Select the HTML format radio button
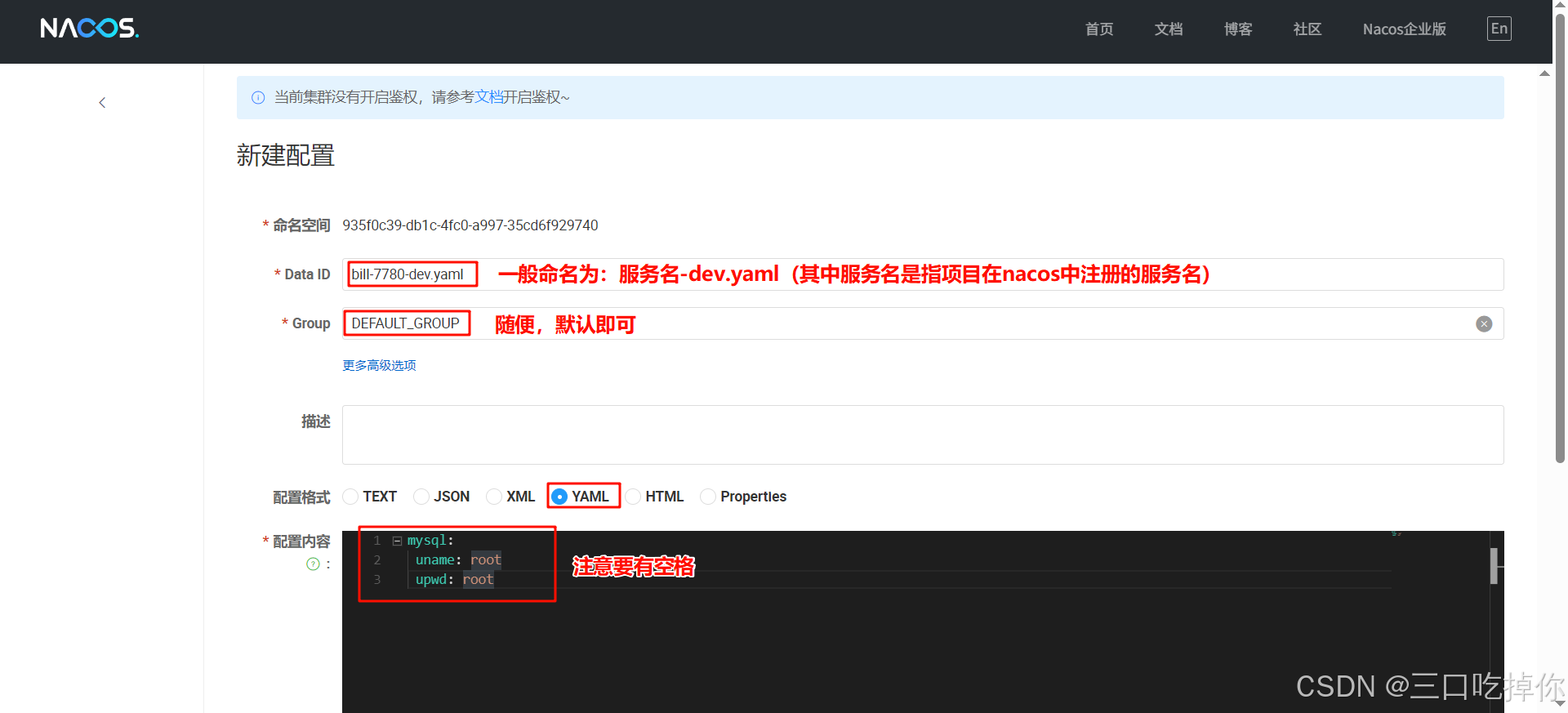The height and width of the screenshot is (713, 1568). click(633, 497)
